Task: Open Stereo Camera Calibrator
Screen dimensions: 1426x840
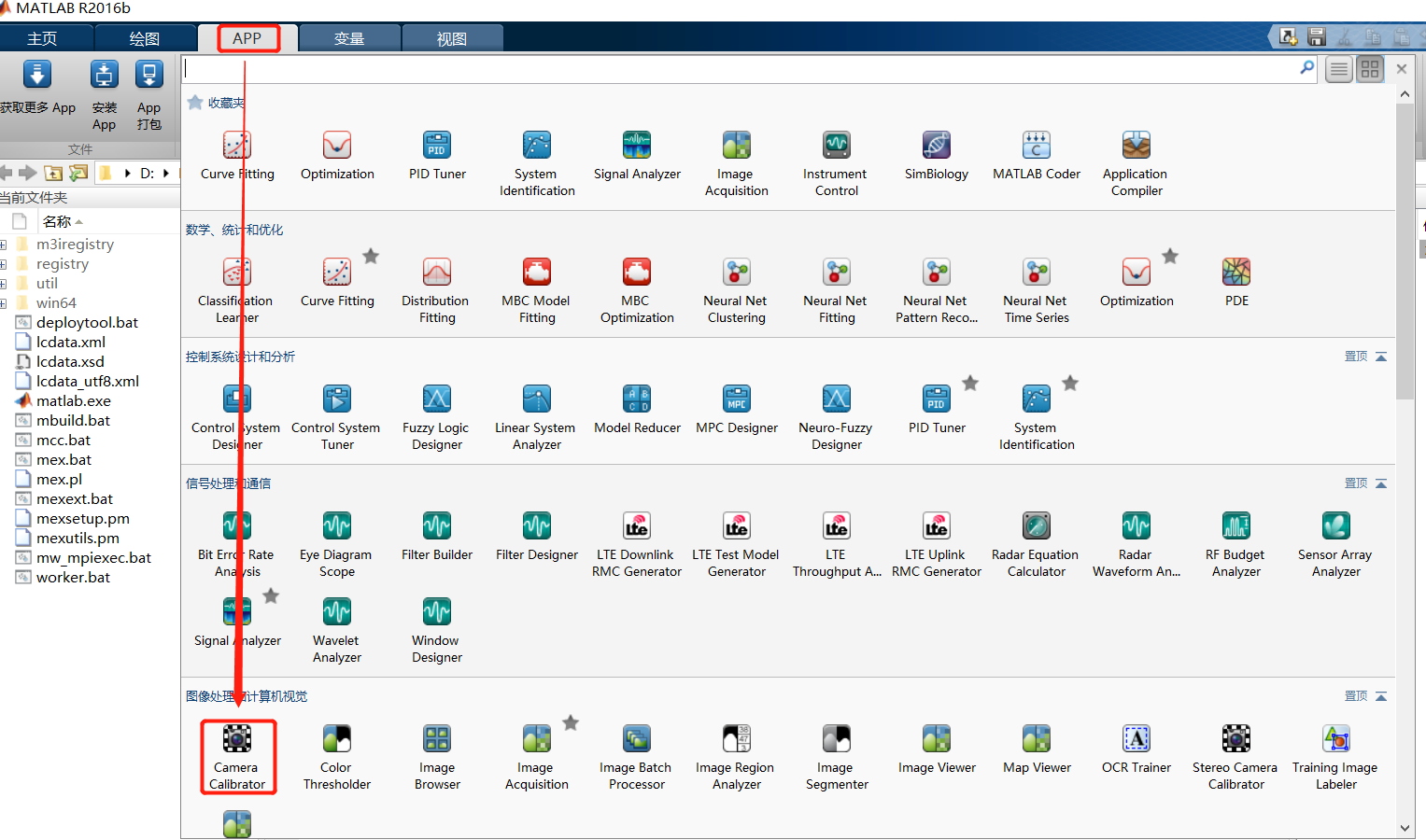Action: point(1235,757)
